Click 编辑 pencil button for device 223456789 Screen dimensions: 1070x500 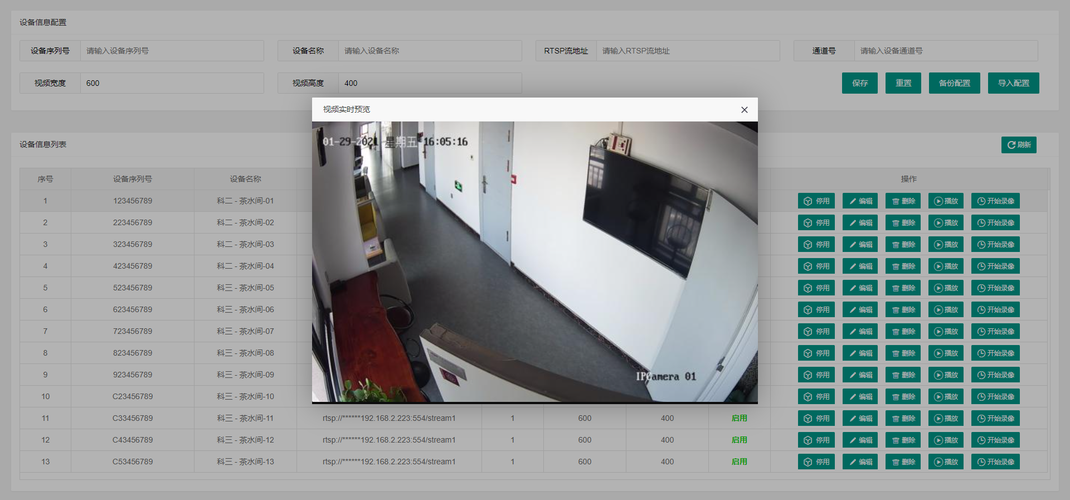[859, 222]
